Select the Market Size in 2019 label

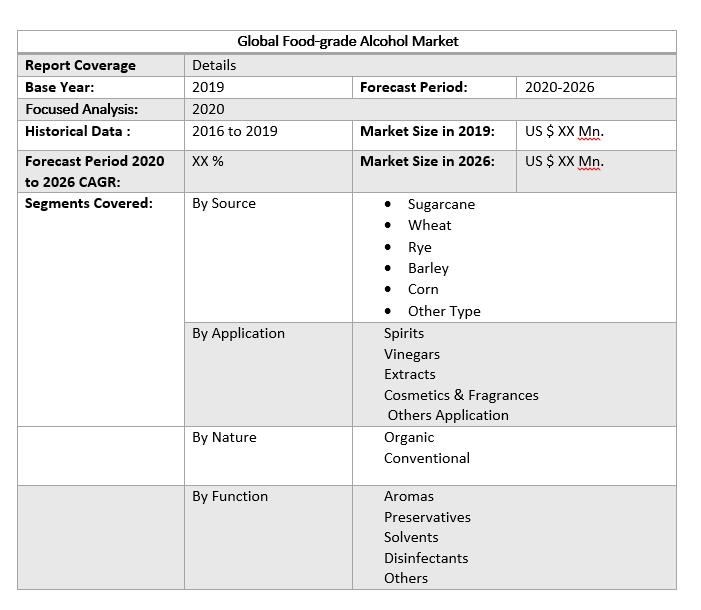point(427,131)
